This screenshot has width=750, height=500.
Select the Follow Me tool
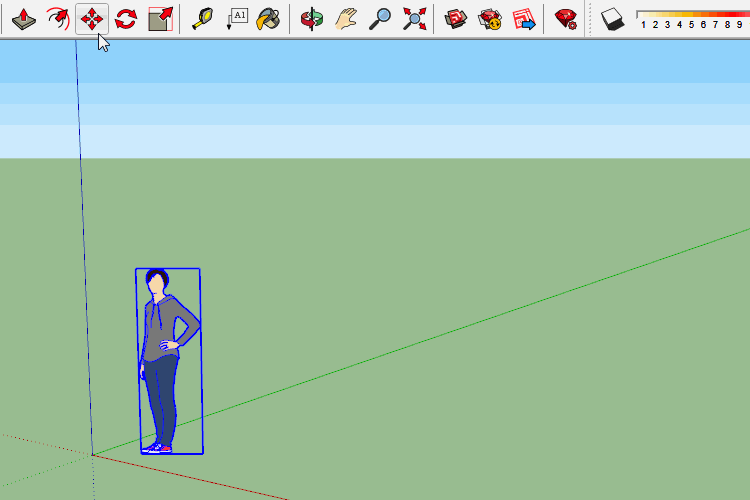pyautogui.click(x=58, y=18)
